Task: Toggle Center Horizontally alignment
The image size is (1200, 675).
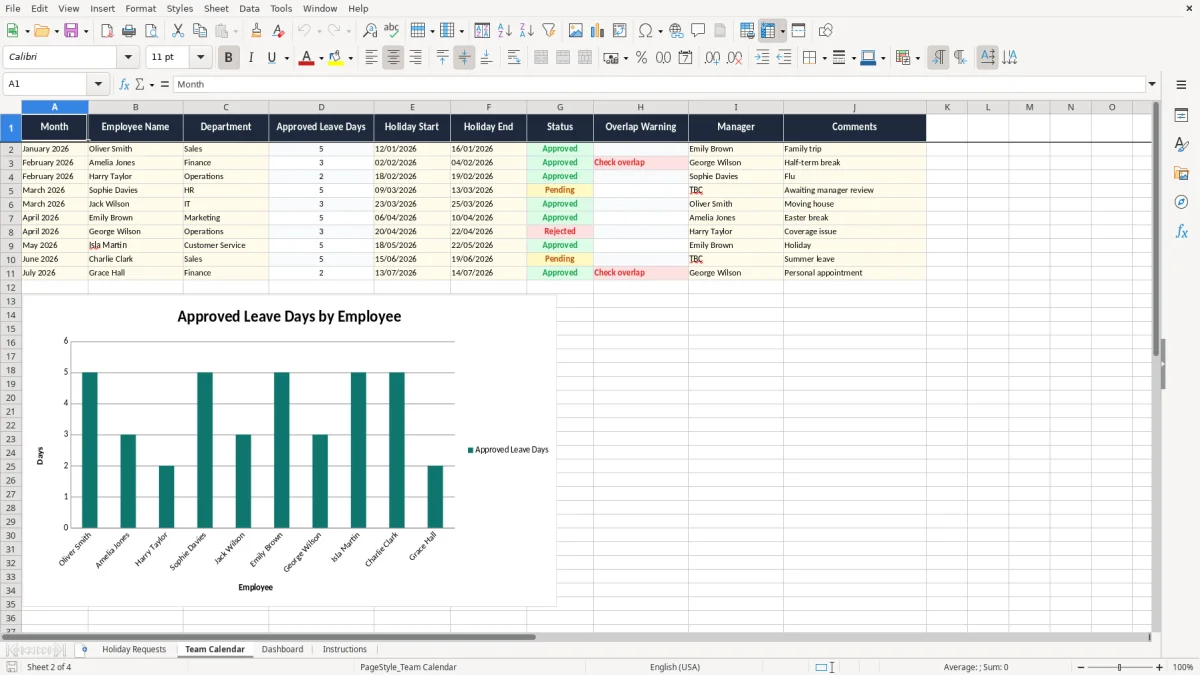Action: click(x=393, y=58)
